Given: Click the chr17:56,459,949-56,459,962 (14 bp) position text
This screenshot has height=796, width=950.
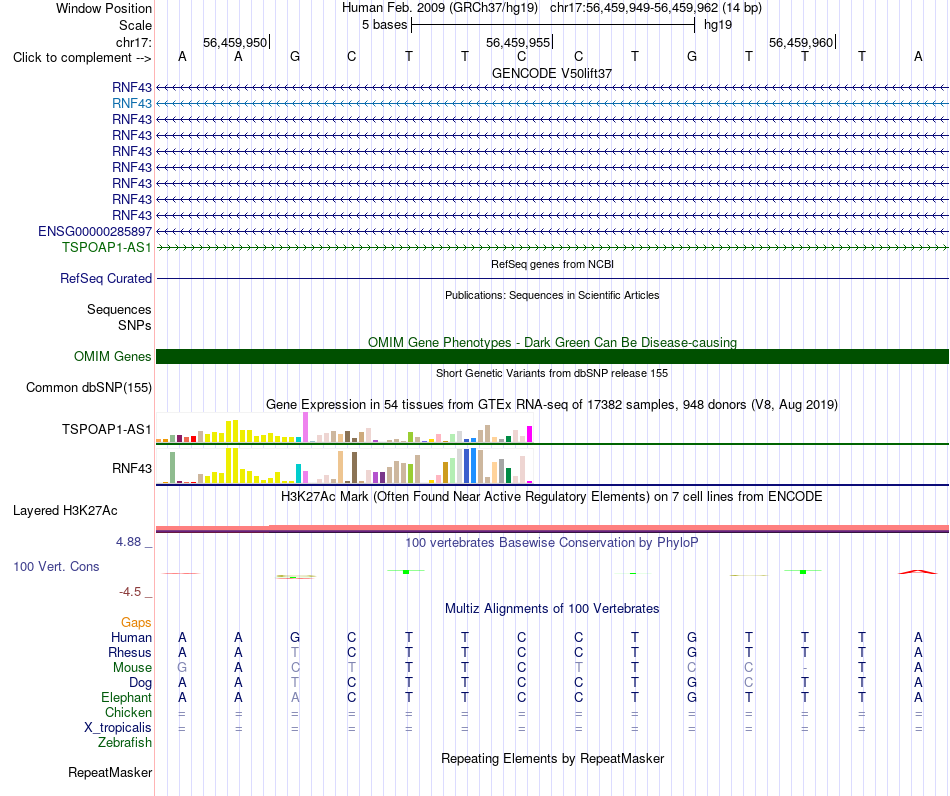Looking at the screenshot, I should tap(656, 8).
